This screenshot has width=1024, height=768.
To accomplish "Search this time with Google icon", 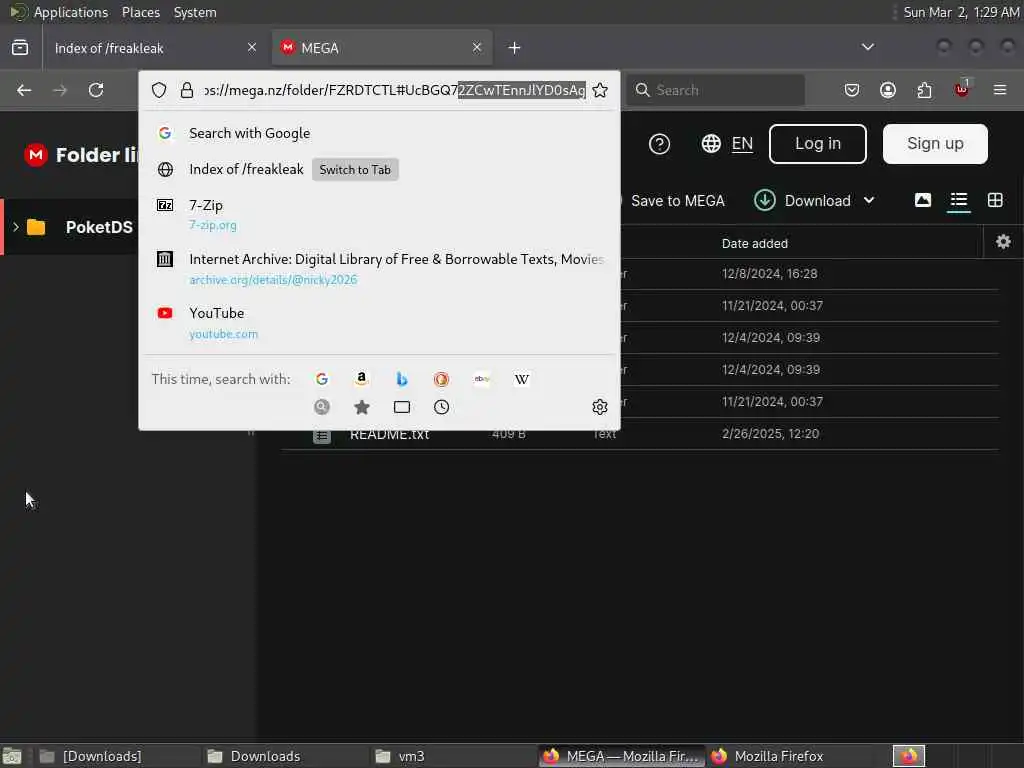I will click(x=322, y=379).
